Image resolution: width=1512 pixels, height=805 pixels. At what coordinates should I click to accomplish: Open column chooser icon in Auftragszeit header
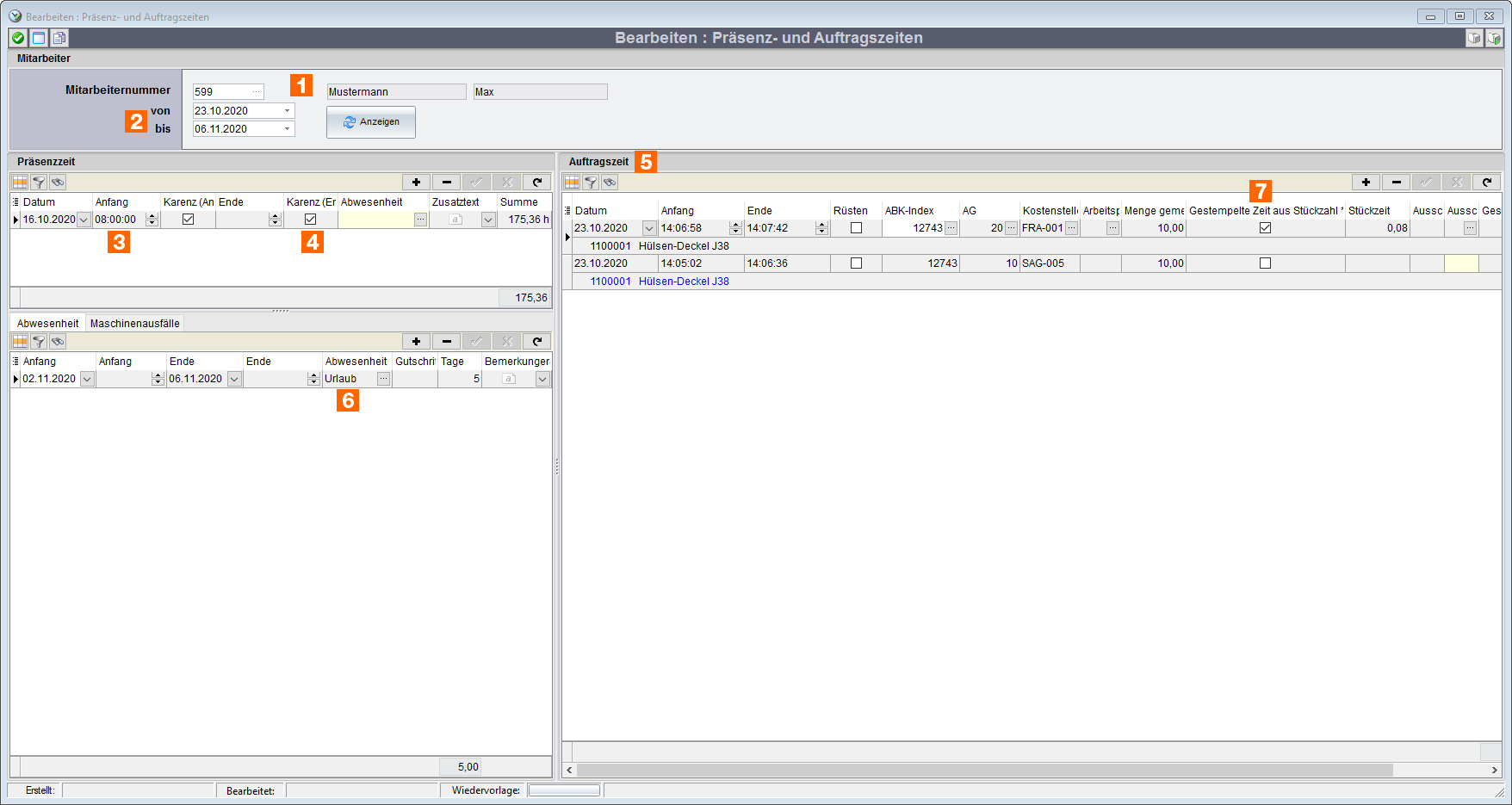pos(567,211)
